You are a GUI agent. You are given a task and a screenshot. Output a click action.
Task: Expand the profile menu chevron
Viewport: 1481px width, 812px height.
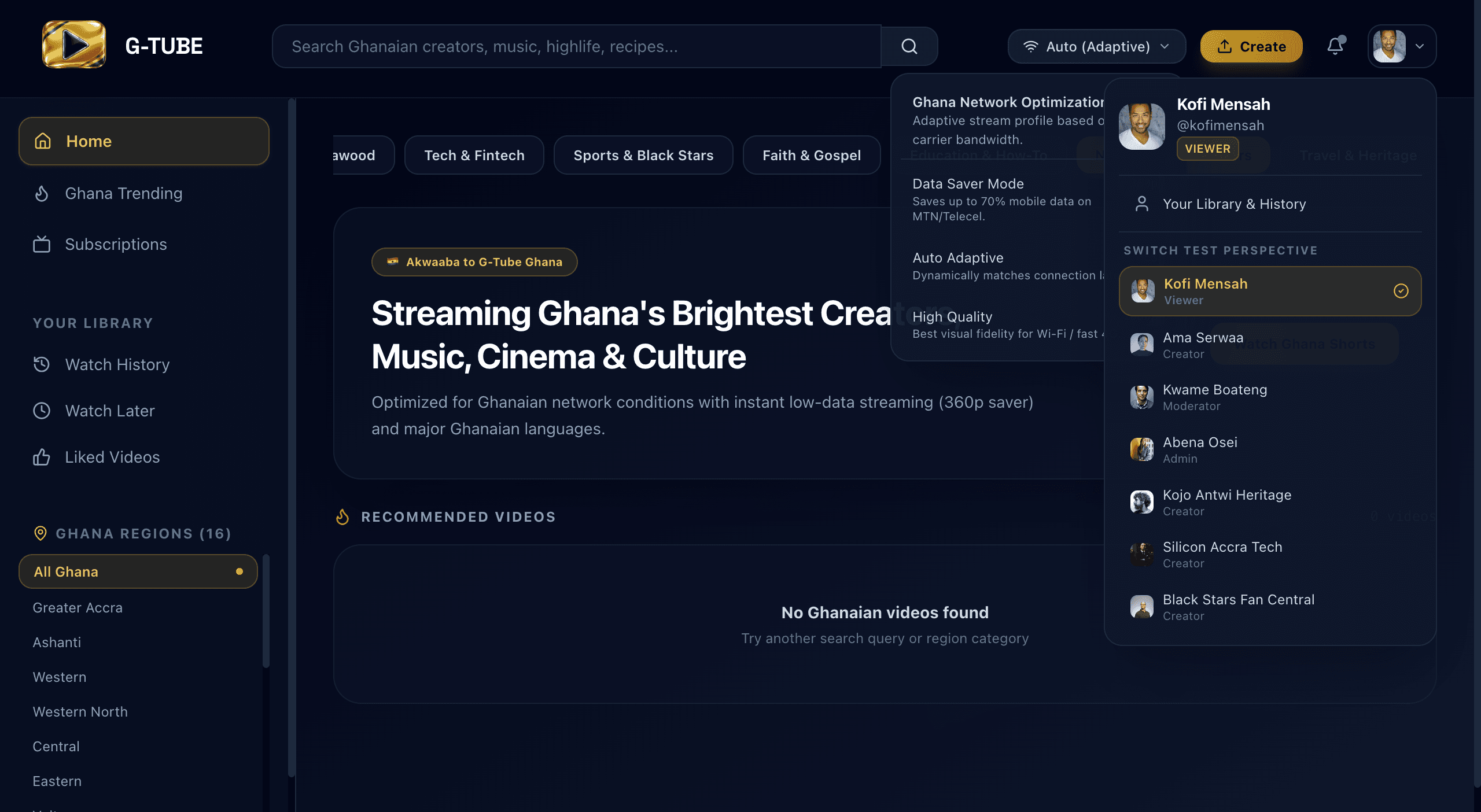click(x=1420, y=46)
